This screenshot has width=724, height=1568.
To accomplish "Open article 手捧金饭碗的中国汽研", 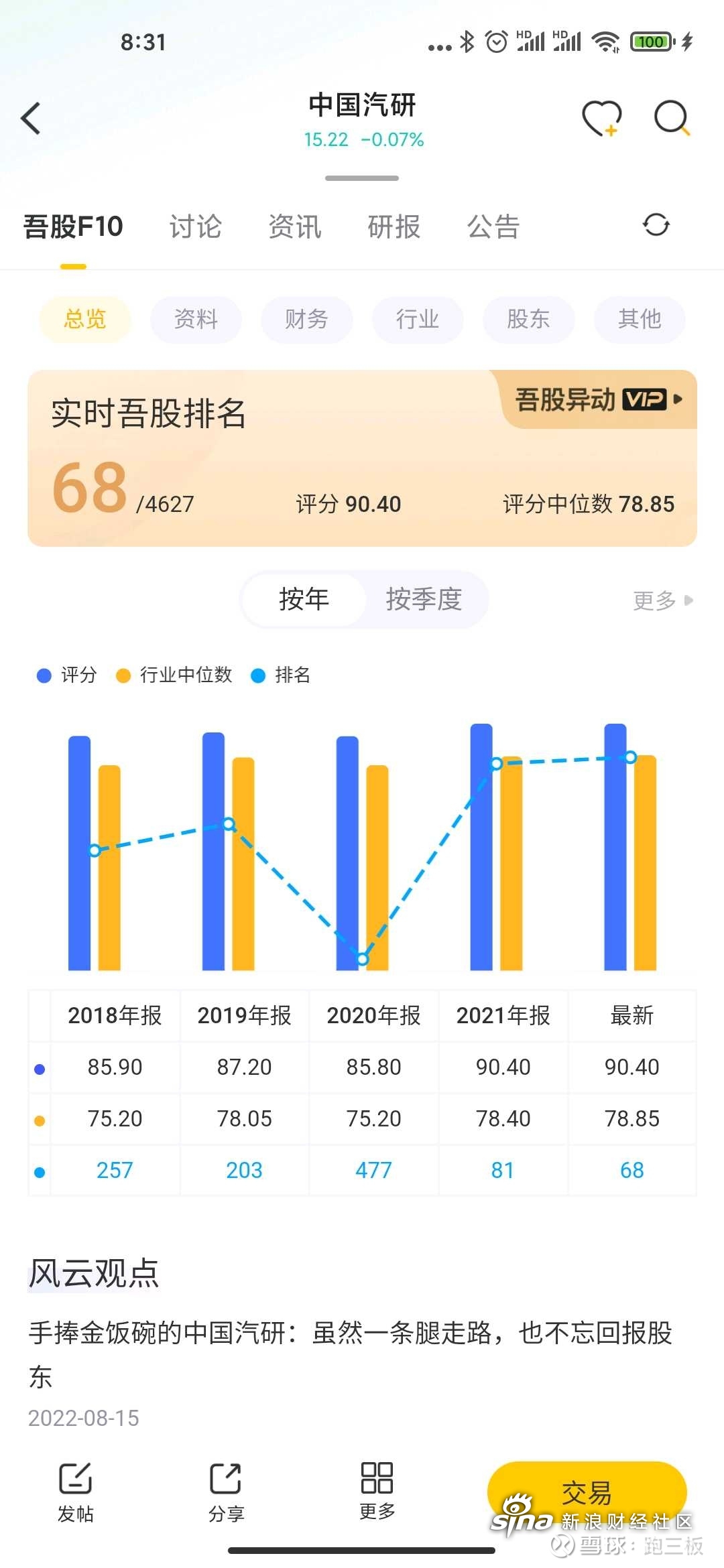I will coord(350,1355).
